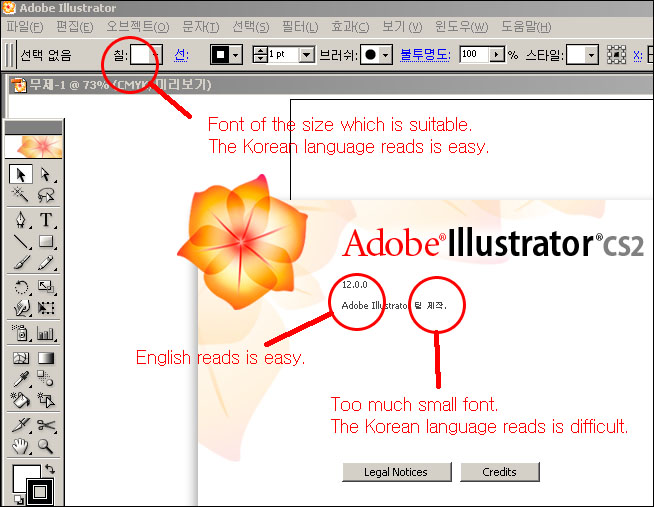Open the brush dropdown arrow
654x507 pixels.
pyautogui.click(x=386, y=55)
